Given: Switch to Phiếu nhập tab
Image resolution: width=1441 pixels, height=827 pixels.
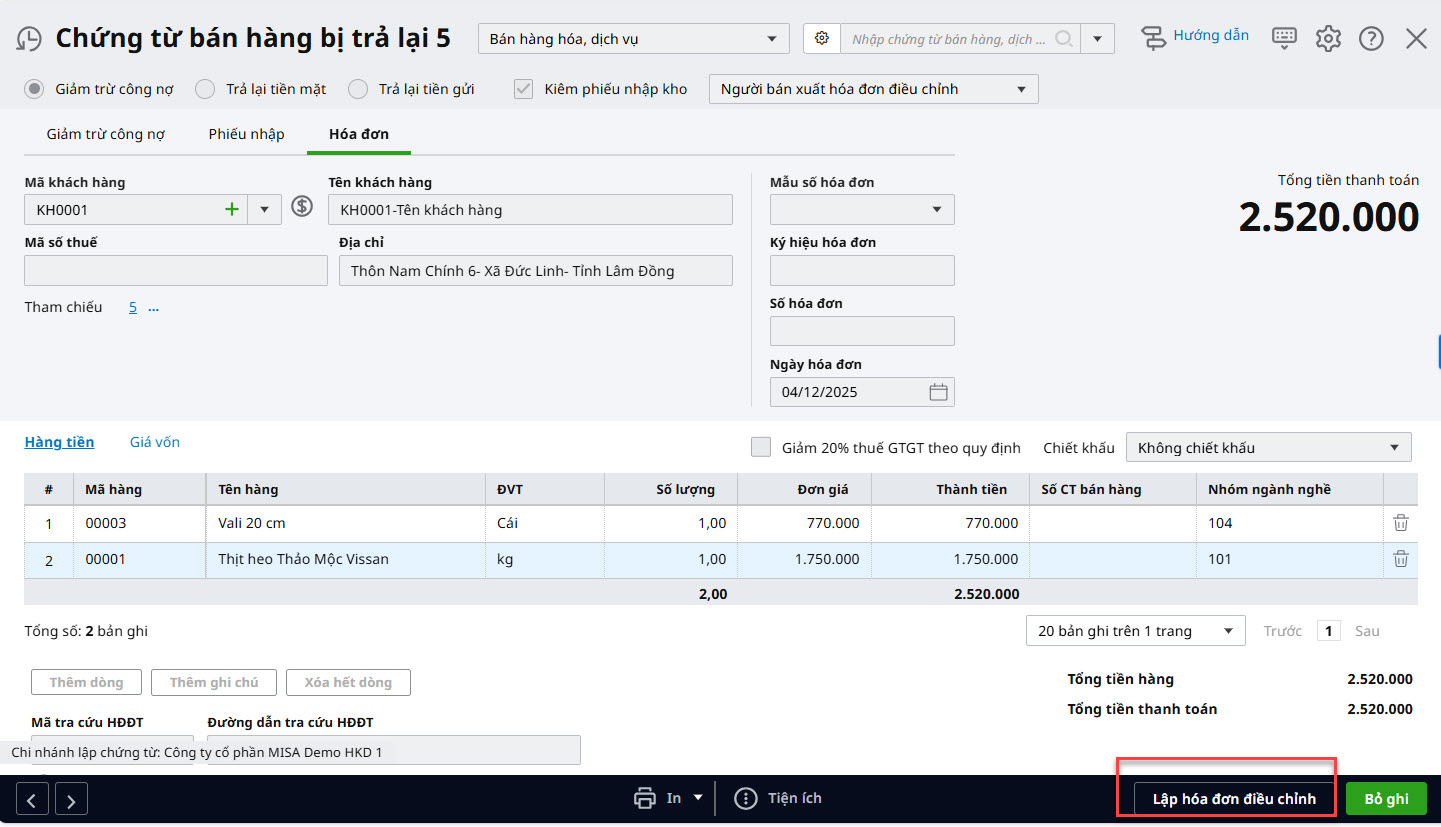Looking at the screenshot, I should [x=246, y=134].
